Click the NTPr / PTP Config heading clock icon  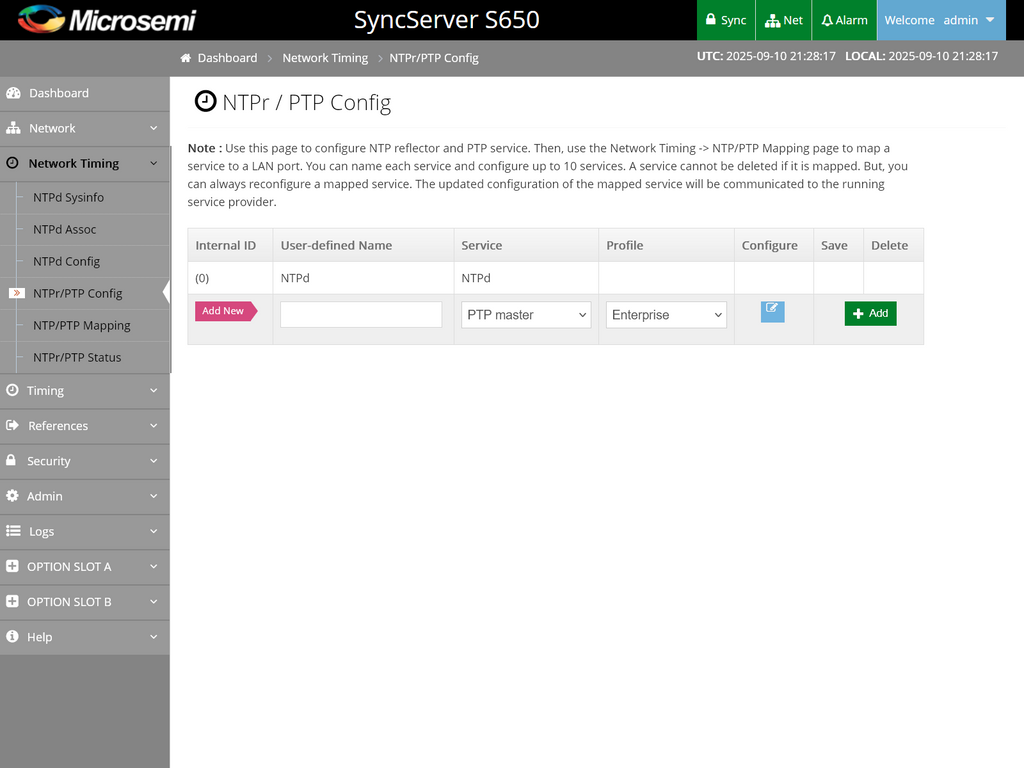205,101
